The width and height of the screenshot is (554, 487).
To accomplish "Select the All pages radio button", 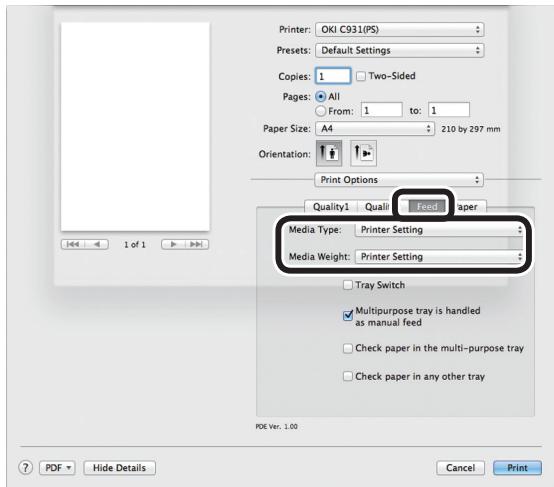I will coord(320,96).
